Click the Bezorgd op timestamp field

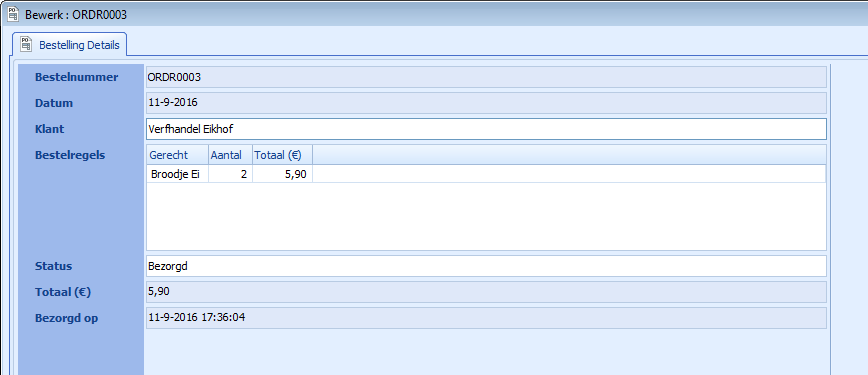[x=486, y=317]
